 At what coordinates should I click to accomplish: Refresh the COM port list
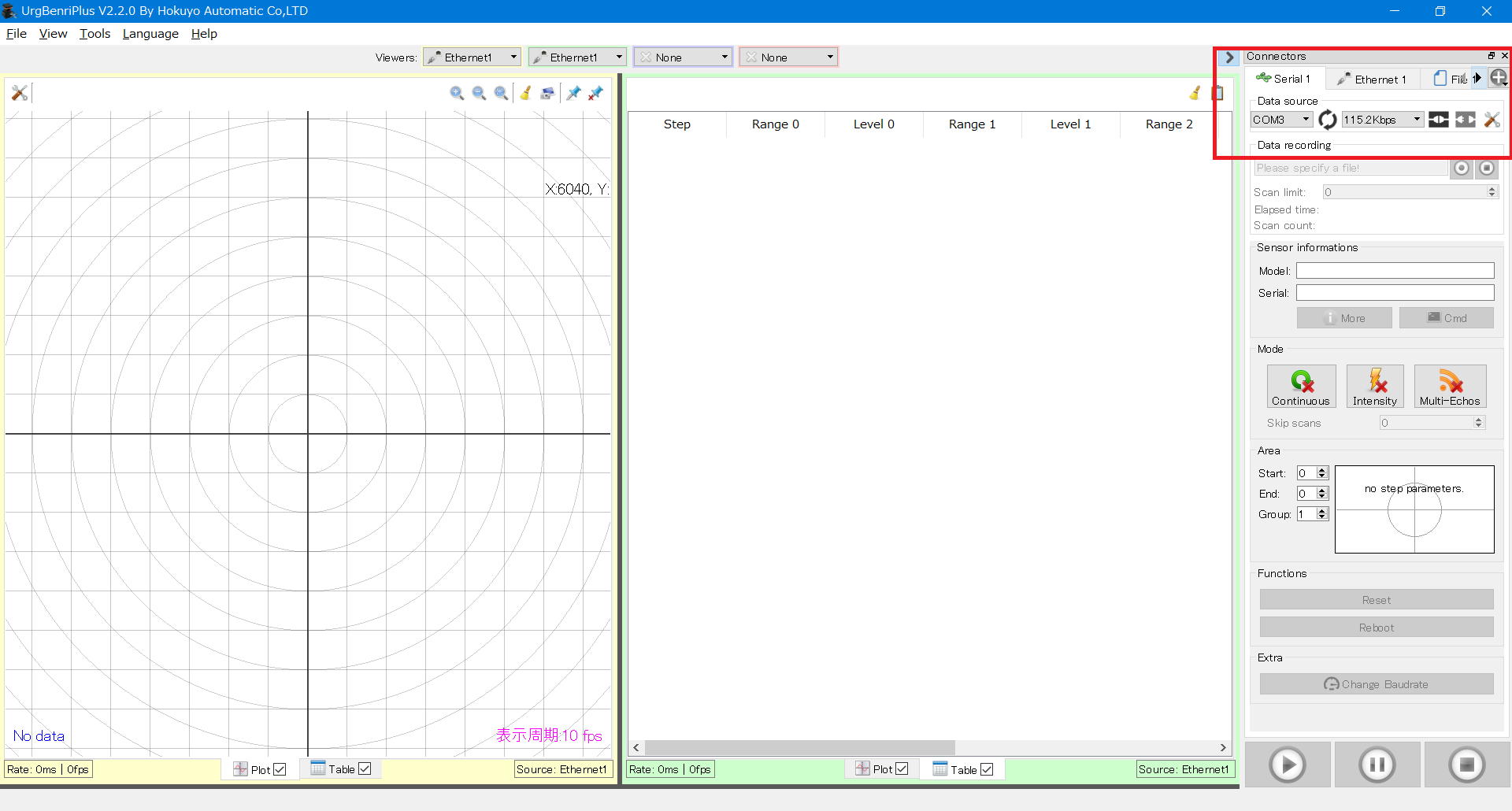pos(1328,120)
